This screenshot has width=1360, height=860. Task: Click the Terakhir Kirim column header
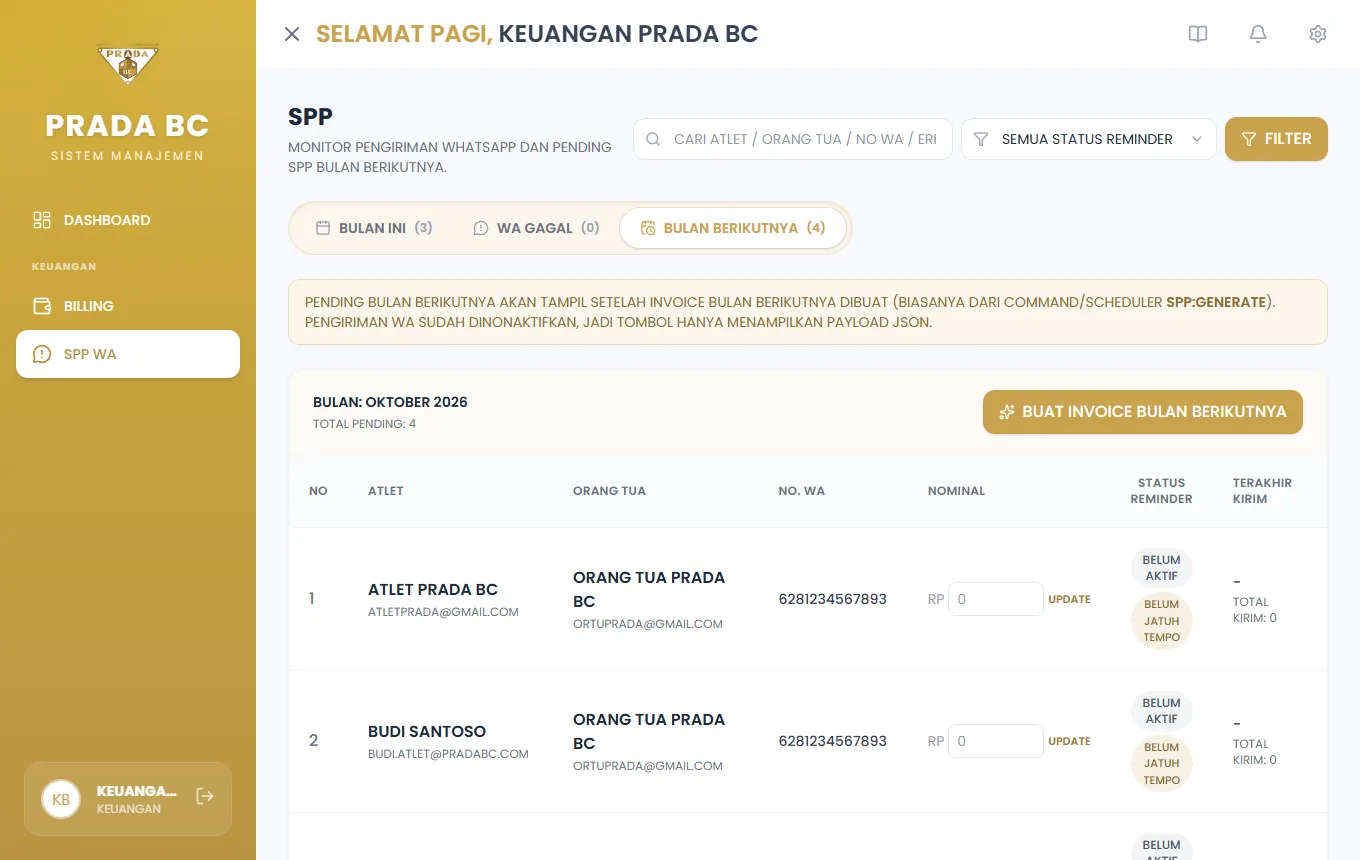click(1262, 491)
